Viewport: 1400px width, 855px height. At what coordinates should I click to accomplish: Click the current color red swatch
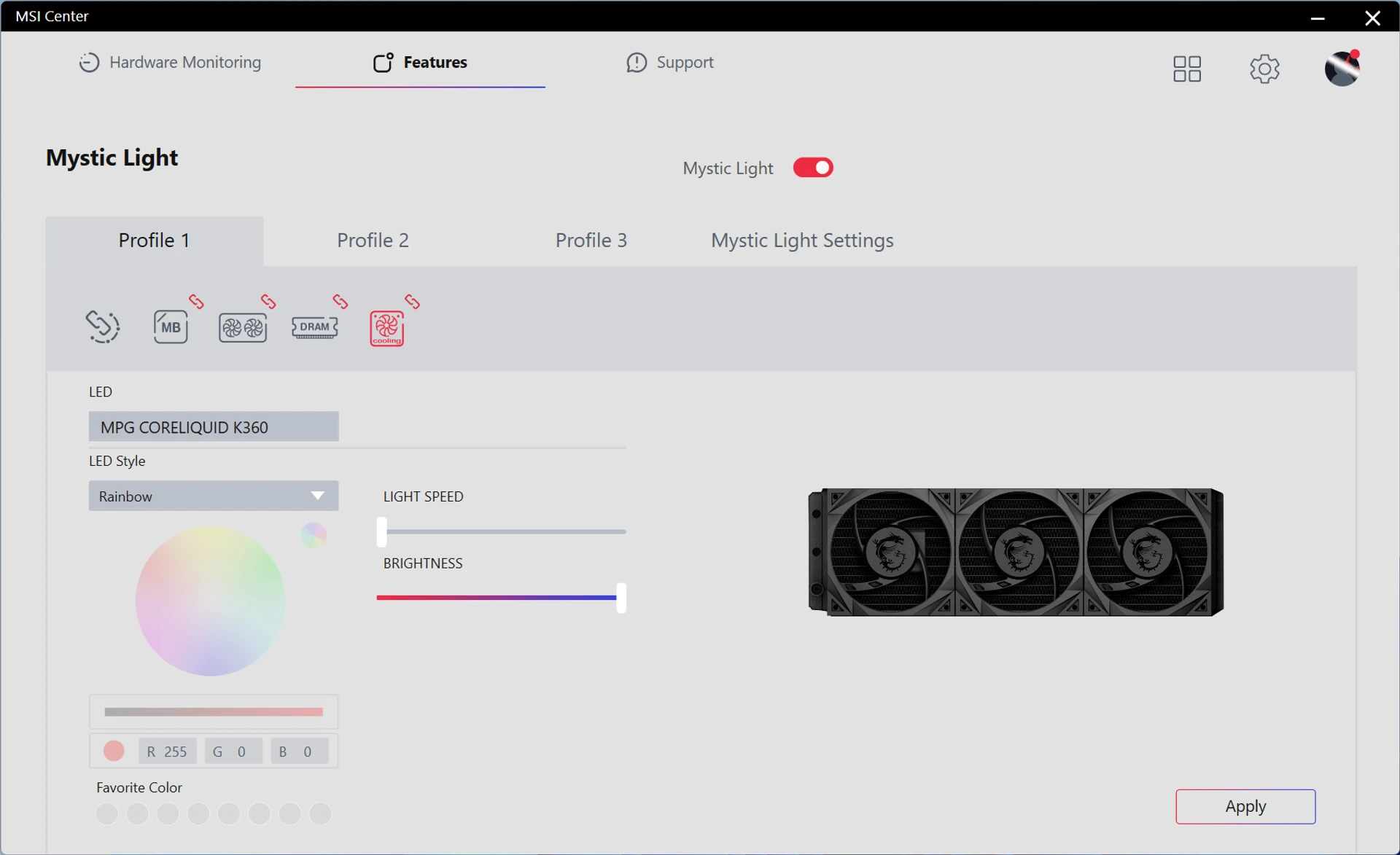click(x=114, y=751)
